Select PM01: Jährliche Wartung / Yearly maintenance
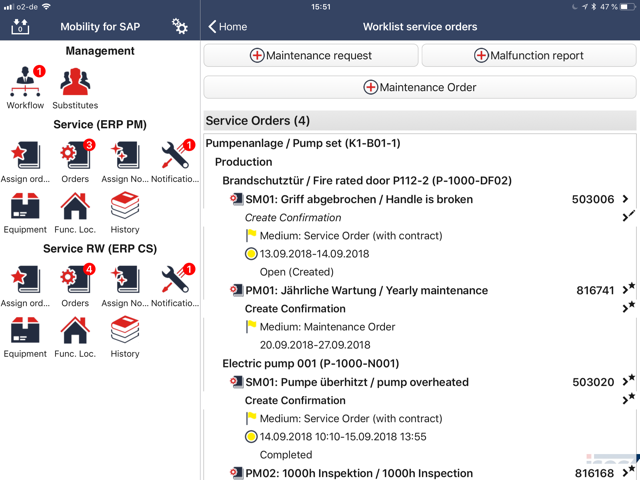 367,290
